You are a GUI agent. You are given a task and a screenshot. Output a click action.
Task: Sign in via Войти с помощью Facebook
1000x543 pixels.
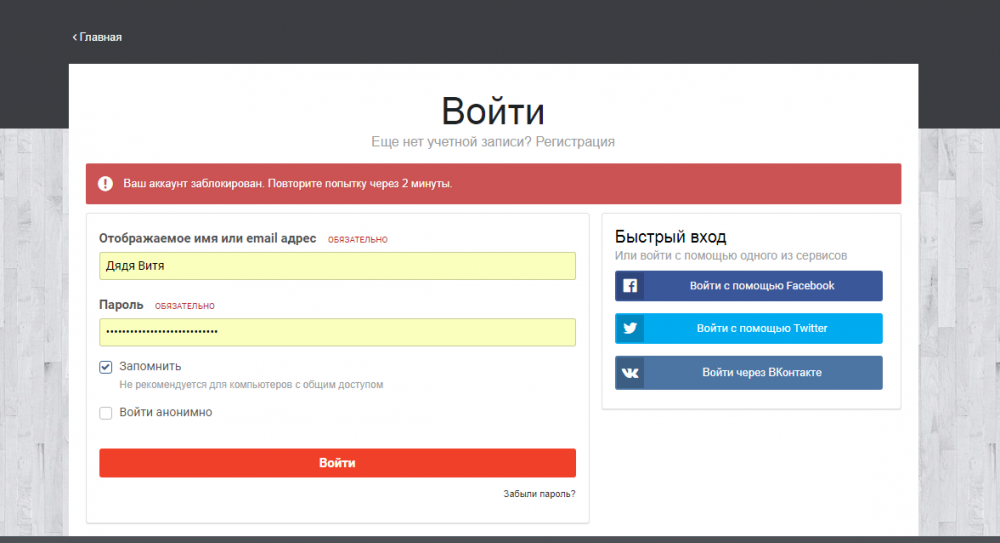pyautogui.click(x=761, y=286)
